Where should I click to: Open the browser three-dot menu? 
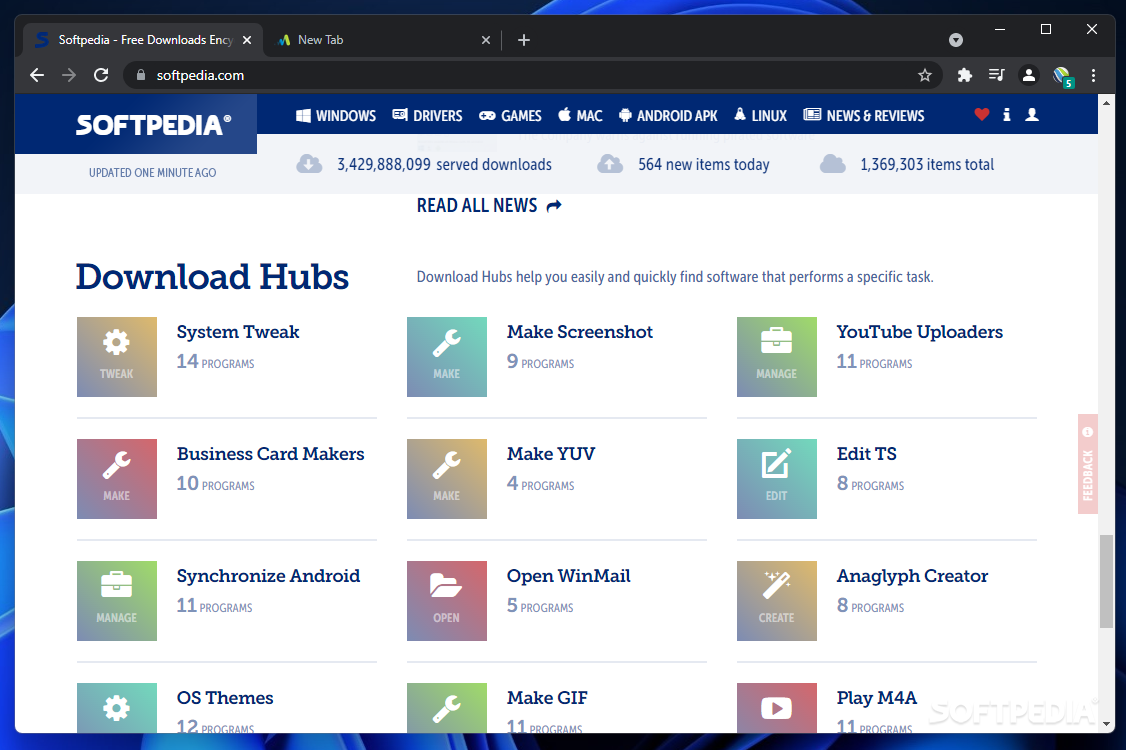click(x=1093, y=75)
